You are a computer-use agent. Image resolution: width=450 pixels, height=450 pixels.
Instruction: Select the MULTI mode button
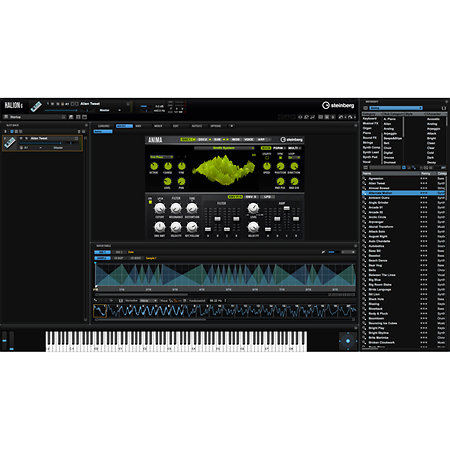(x=294, y=148)
